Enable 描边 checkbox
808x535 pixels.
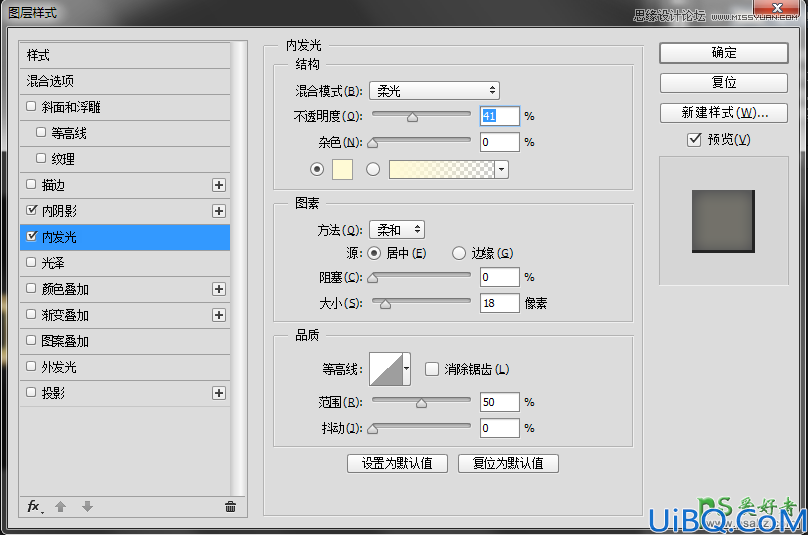click(31, 184)
